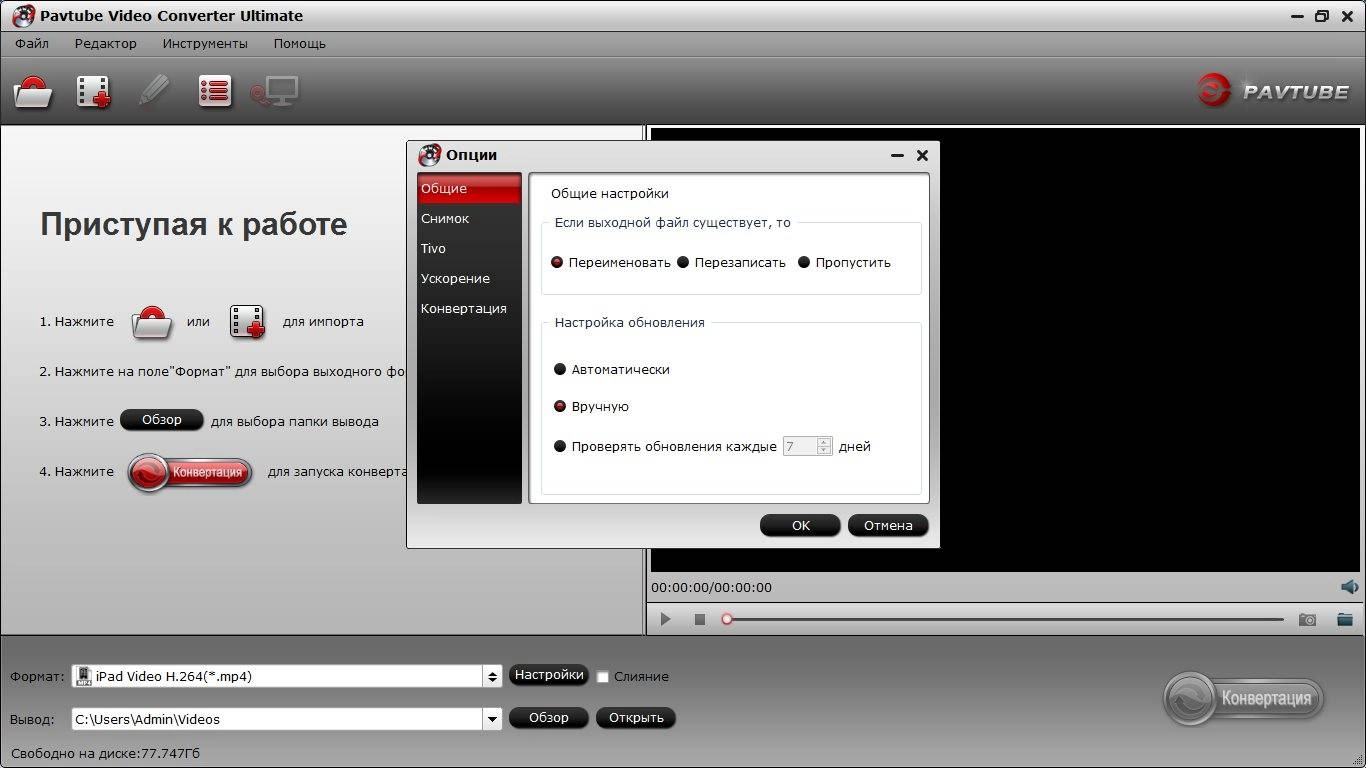Click the iPad Video H.264 format field
The image size is (1366, 768).
288,677
